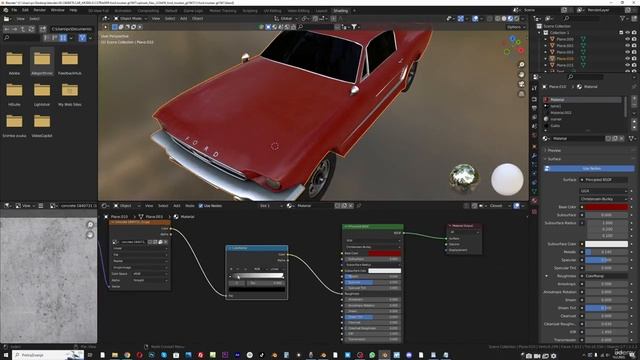Screen dimensions: 640x360
Task: Open Windows Start menu
Action: tap(6, 355)
